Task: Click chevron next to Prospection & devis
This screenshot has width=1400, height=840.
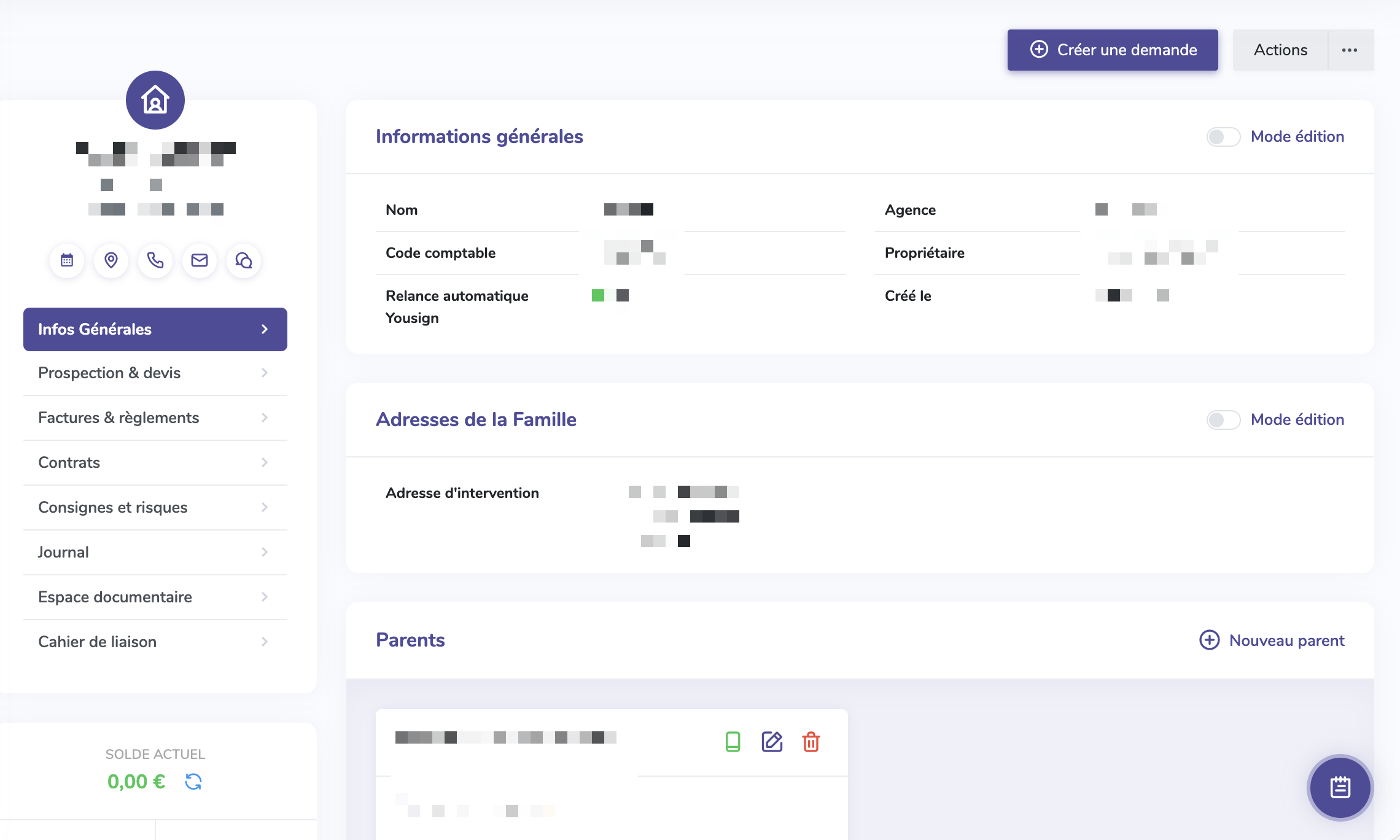Action: point(265,373)
